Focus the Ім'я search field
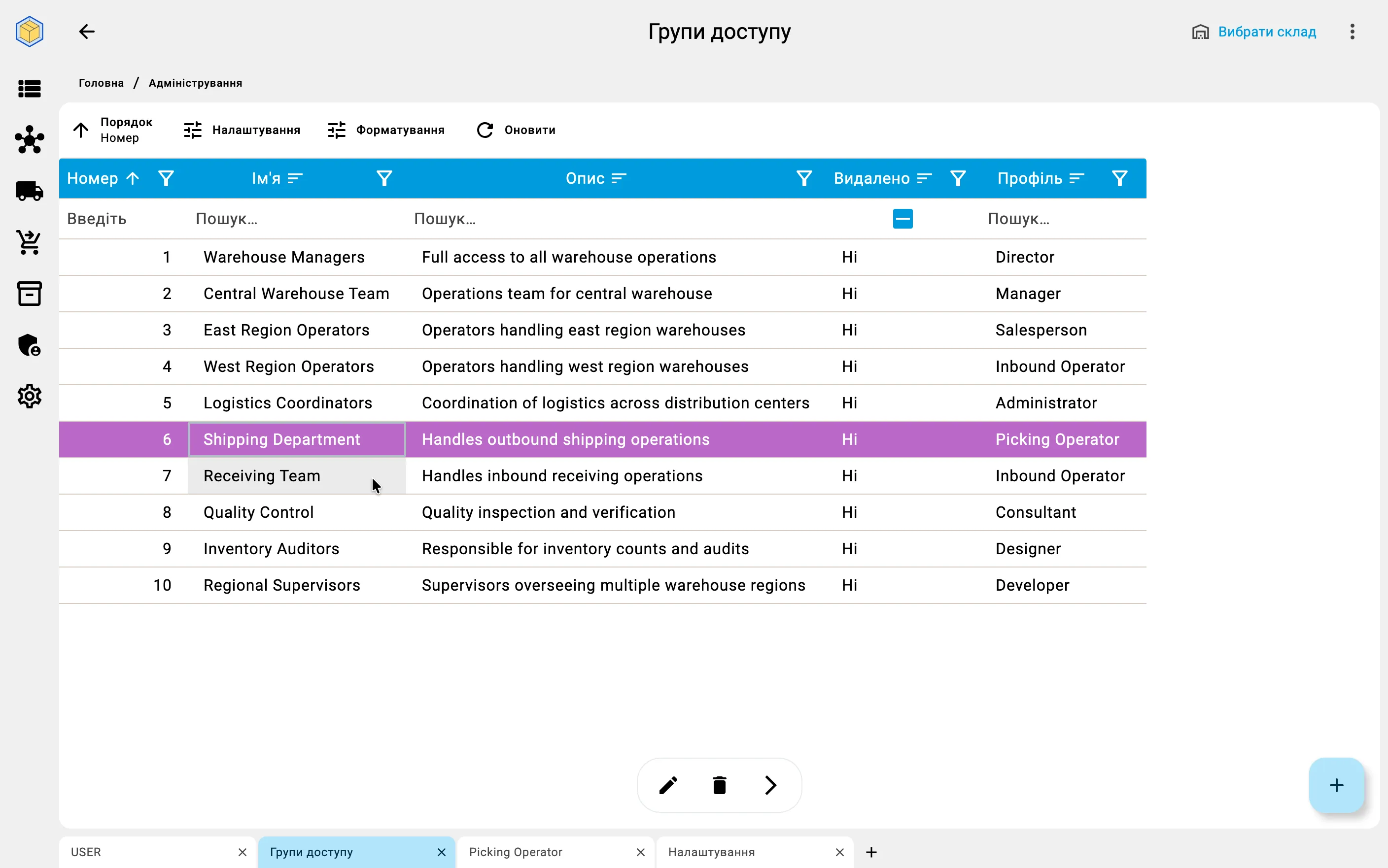This screenshot has height=868, width=1388. tap(297, 219)
